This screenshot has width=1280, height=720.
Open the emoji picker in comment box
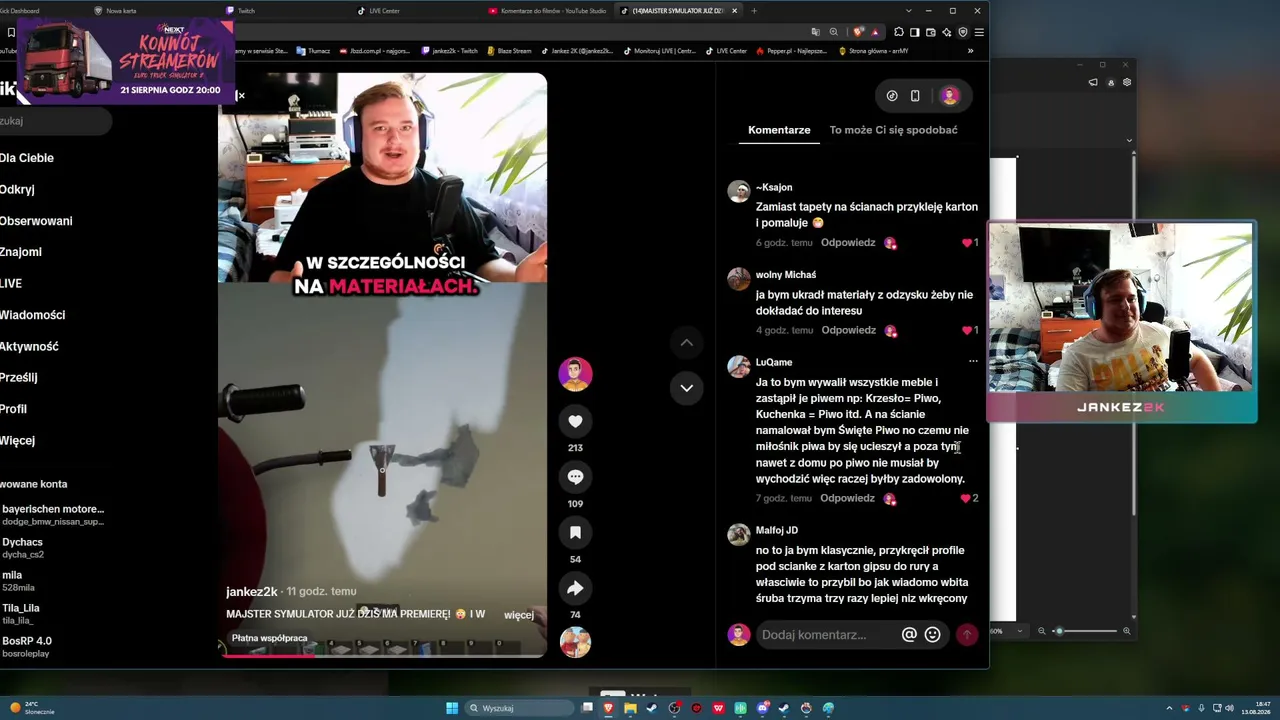(932, 634)
